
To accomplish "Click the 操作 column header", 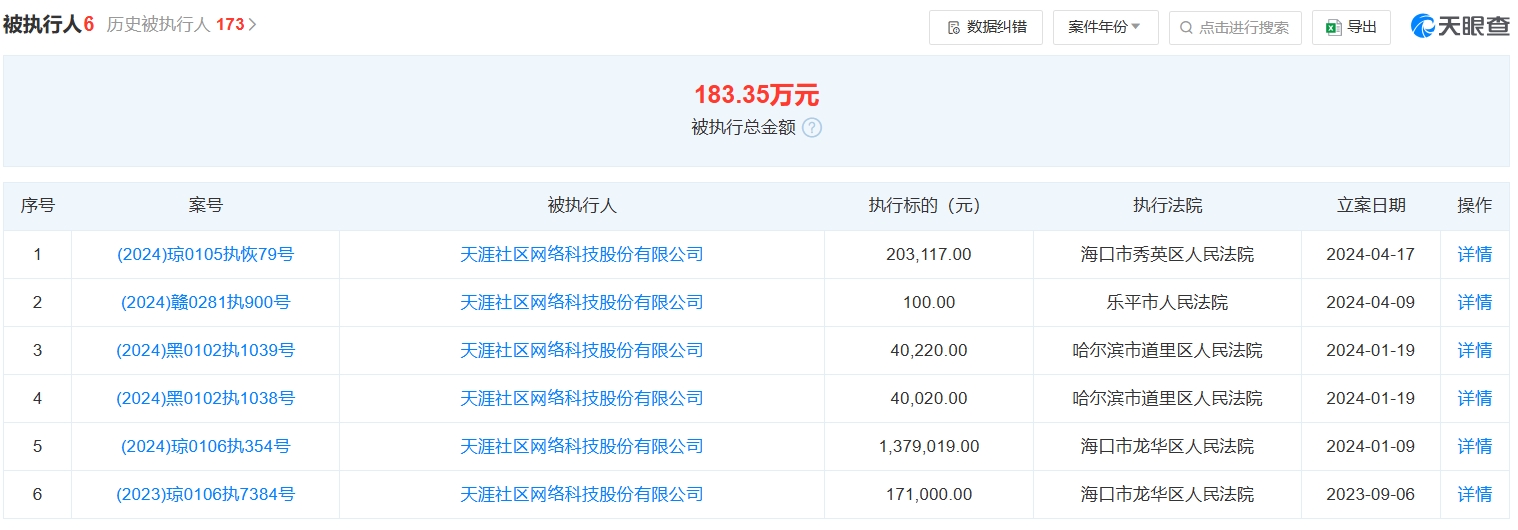I will point(1474,206).
